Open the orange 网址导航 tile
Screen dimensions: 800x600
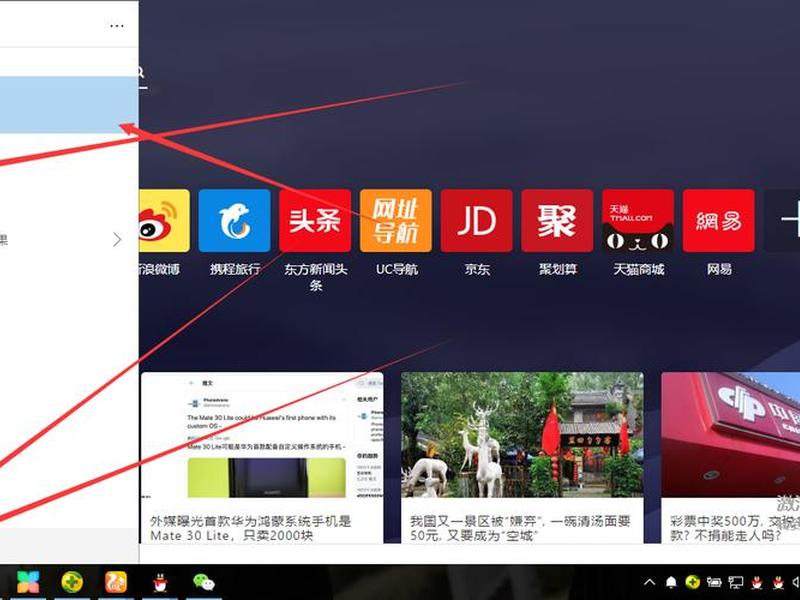tap(395, 220)
